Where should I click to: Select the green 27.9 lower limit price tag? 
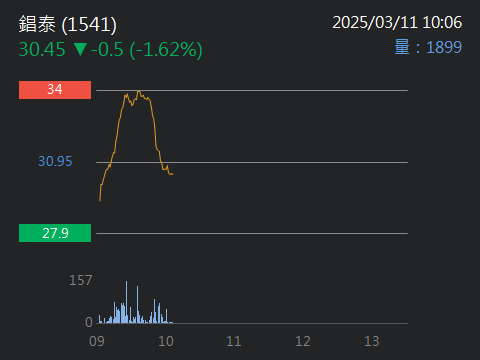click(55, 233)
